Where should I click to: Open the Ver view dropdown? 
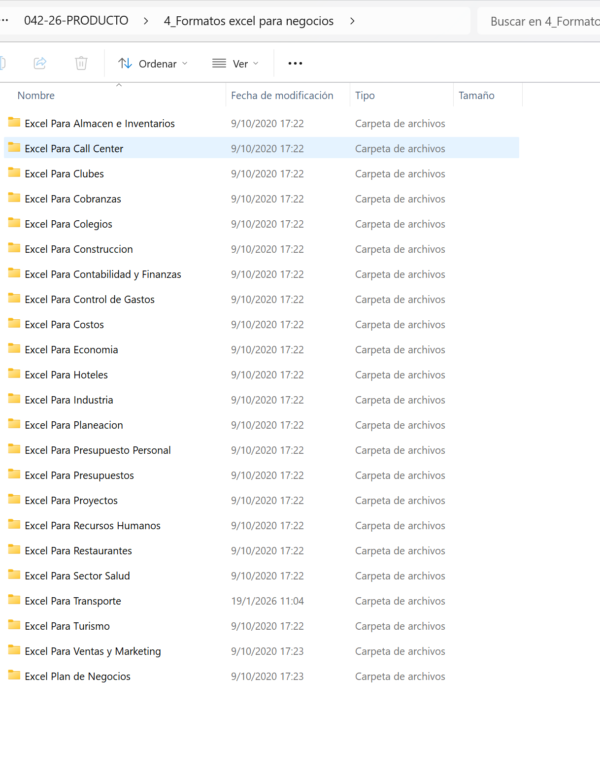click(235, 63)
